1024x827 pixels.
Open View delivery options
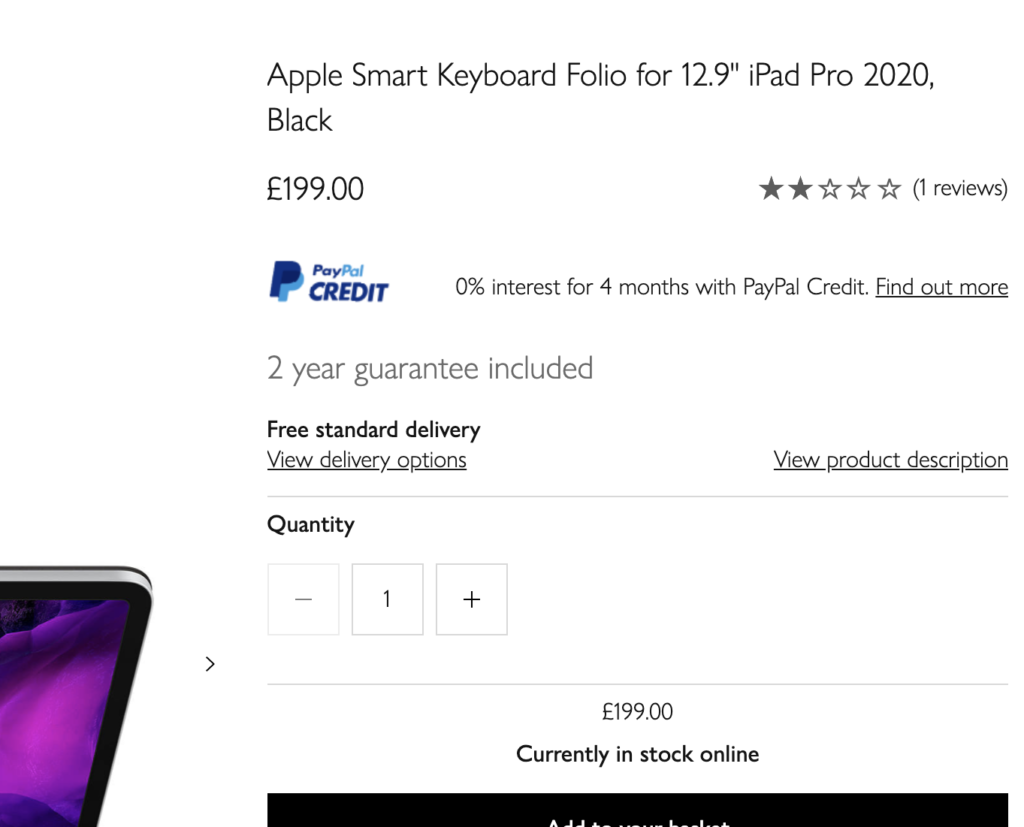[366, 459]
